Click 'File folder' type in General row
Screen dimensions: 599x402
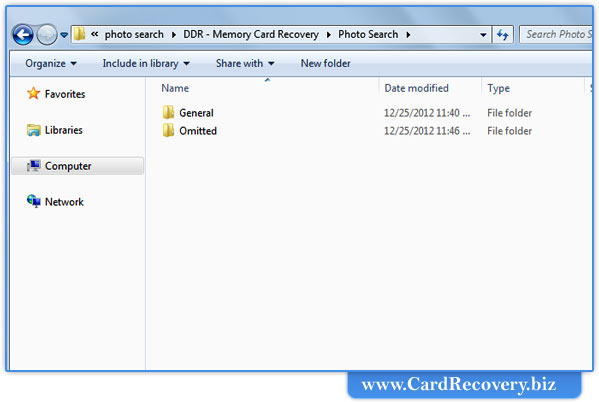[509, 113]
